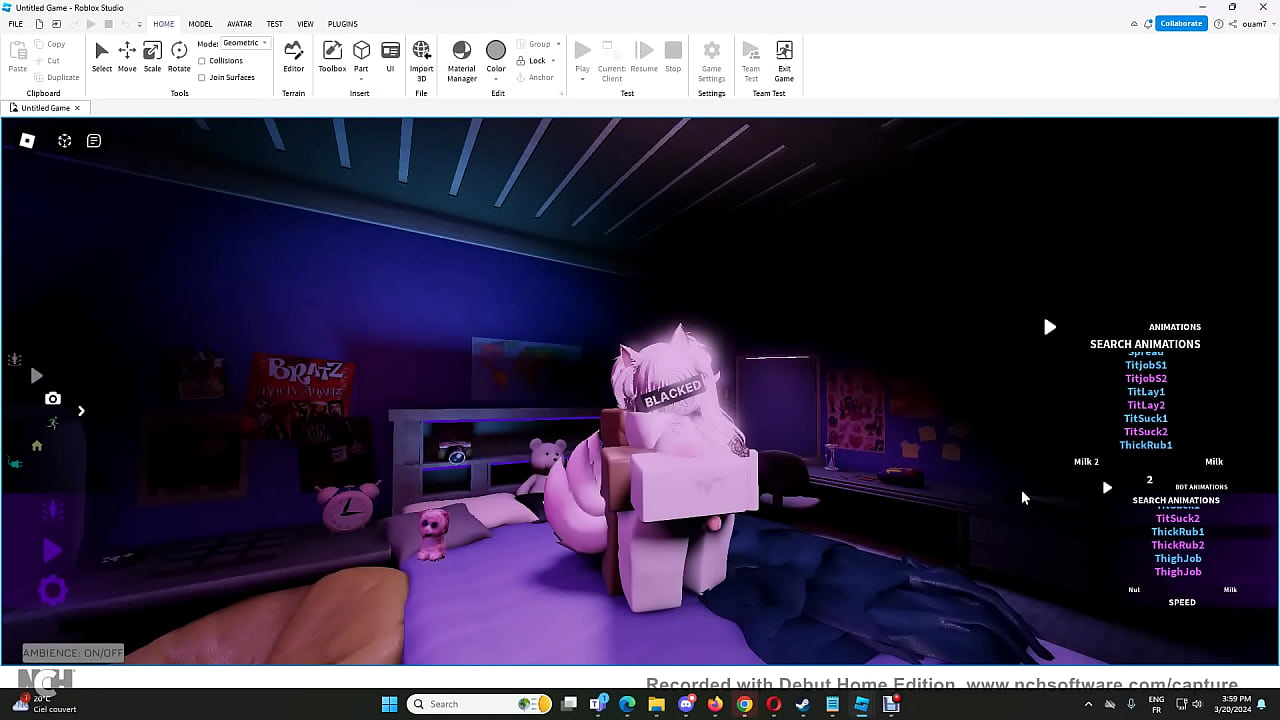Activate the Scale tool
The width and height of the screenshot is (1280, 720).
coord(152,57)
